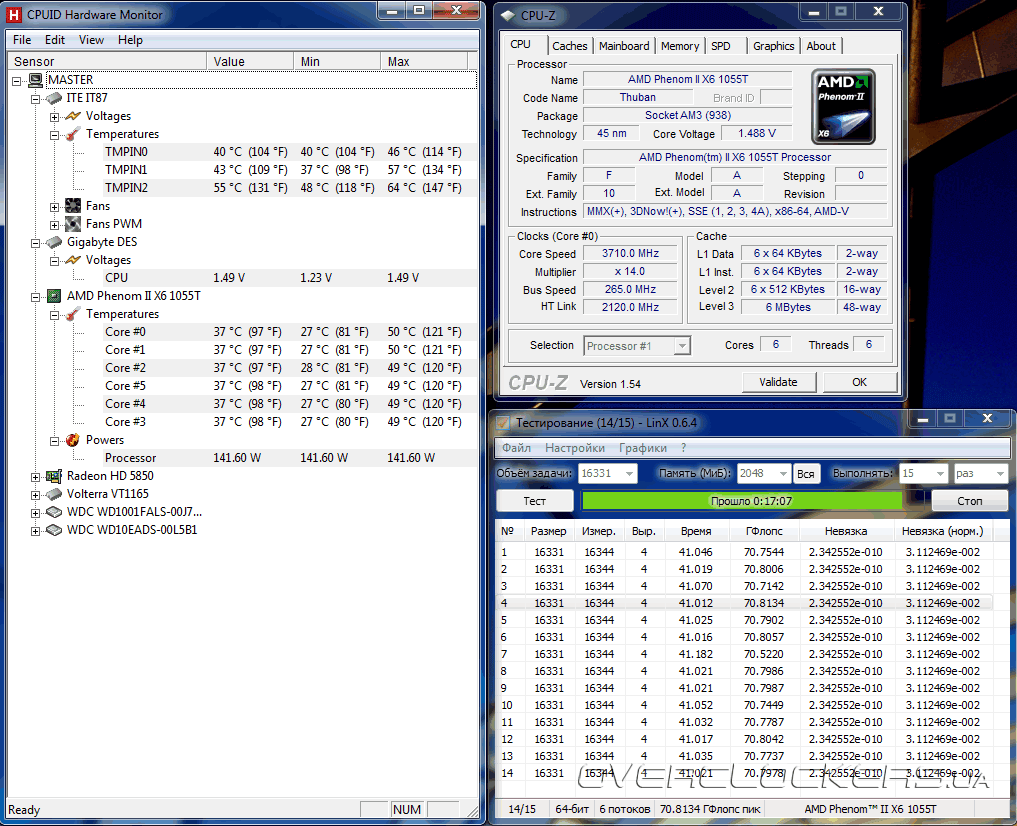This screenshot has height=826, width=1017.
Task: Open the Processor #1 selection dropdown
Action: pyautogui.click(x=682, y=346)
